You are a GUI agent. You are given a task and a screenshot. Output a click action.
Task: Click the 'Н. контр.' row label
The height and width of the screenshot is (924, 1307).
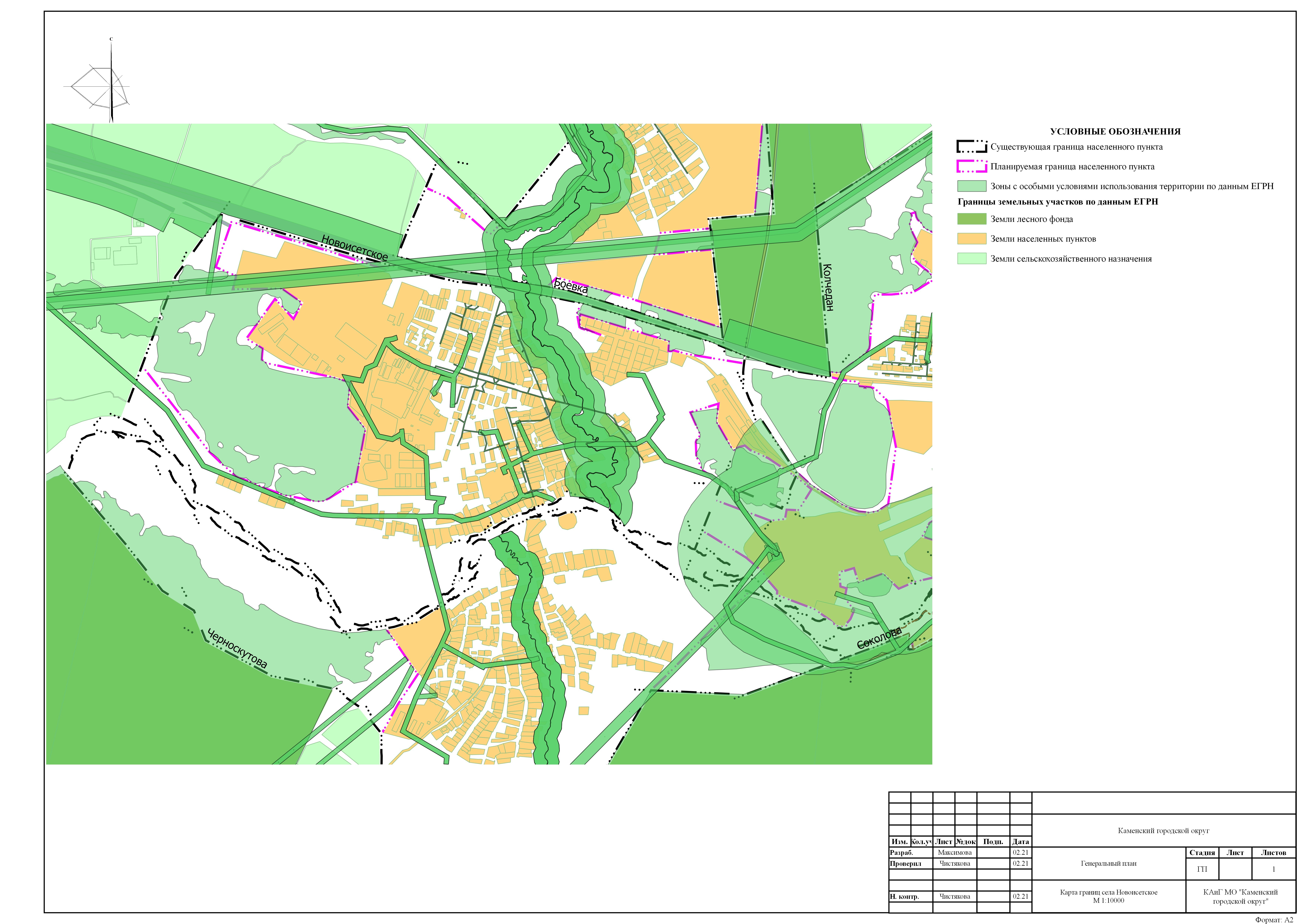coord(905,897)
